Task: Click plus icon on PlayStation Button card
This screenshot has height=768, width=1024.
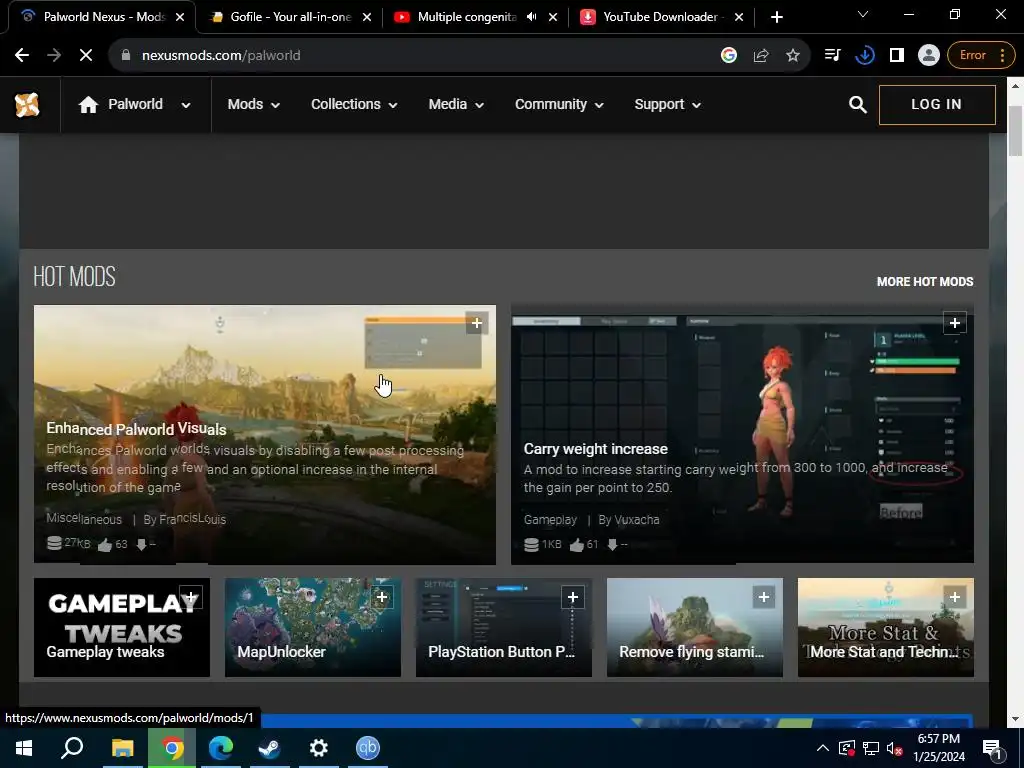Action: [573, 597]
